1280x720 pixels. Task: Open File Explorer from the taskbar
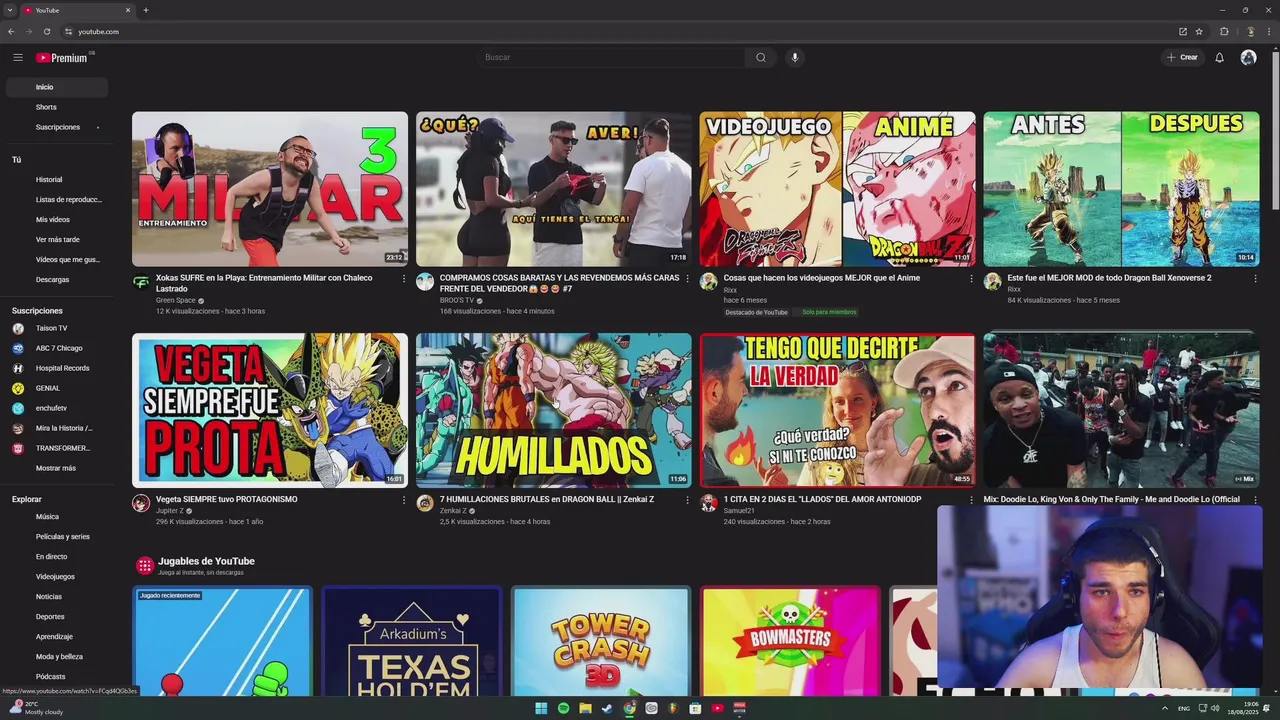(585, 708)
